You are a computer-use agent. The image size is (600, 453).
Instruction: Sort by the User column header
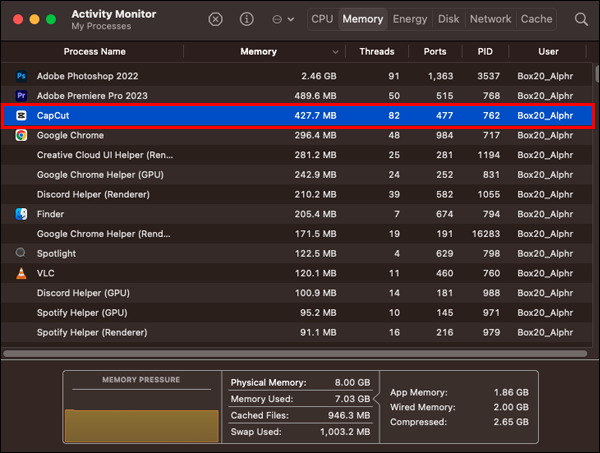(x=548, y=52)
